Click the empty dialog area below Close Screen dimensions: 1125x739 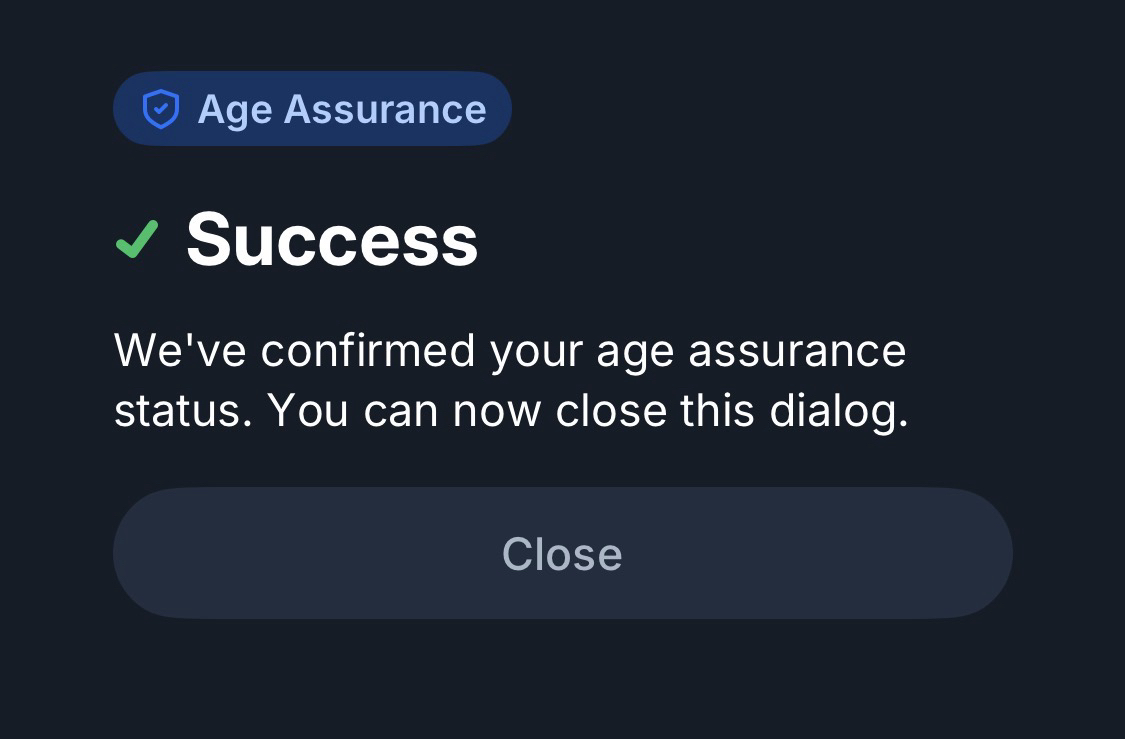point(562,680)
